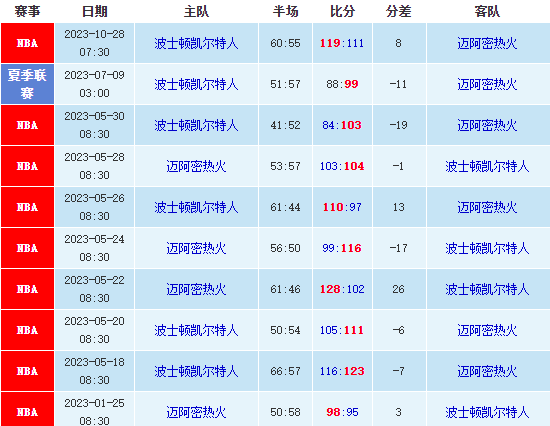Viewport: 550px width, 426px height.
Task: Select the 夏季联赛 event label
Action: click(x=27, y=84)
